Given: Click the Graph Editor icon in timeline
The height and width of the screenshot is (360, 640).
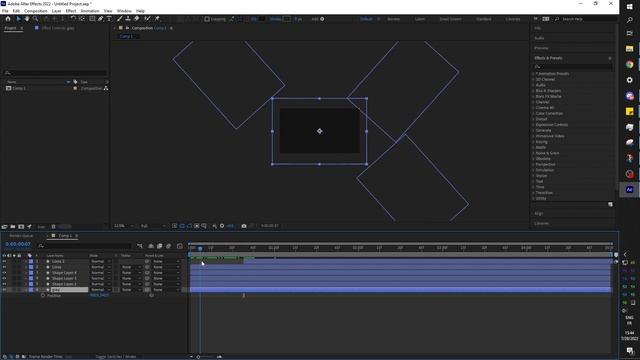Looking at the screenshot, I should click(180, 246).
